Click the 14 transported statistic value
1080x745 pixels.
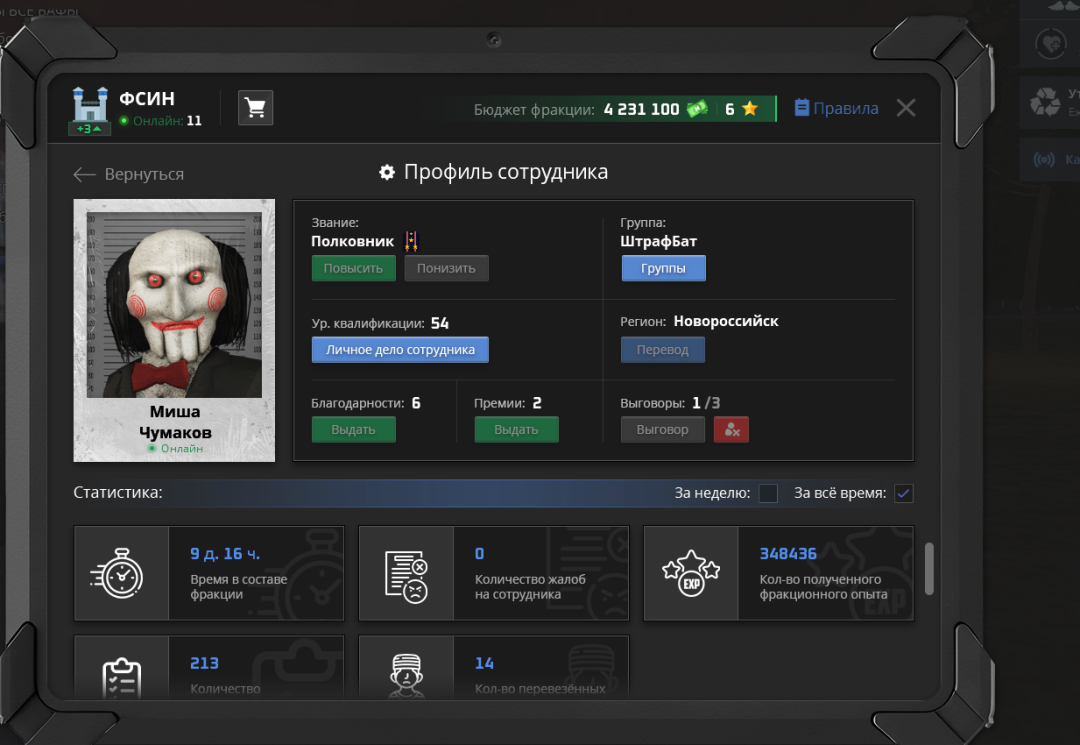point(484,663)
